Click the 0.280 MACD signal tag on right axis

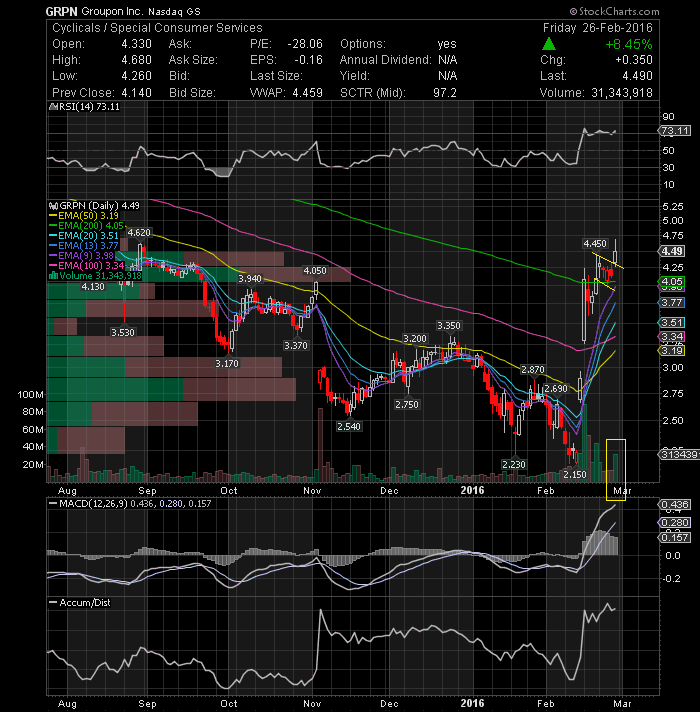(x=675, y=523)
